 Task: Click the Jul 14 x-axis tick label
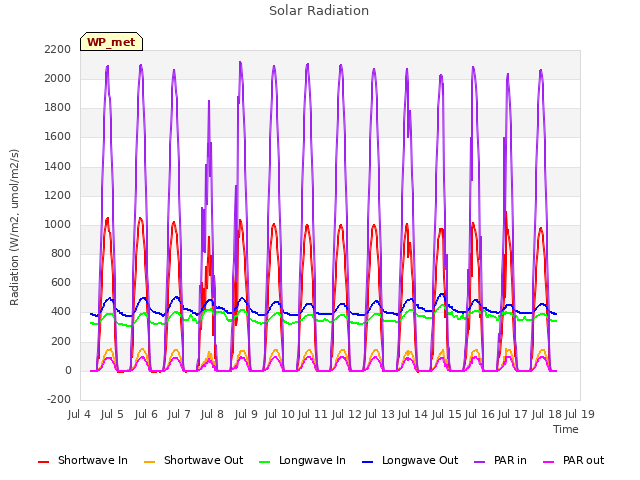(413, 414)
